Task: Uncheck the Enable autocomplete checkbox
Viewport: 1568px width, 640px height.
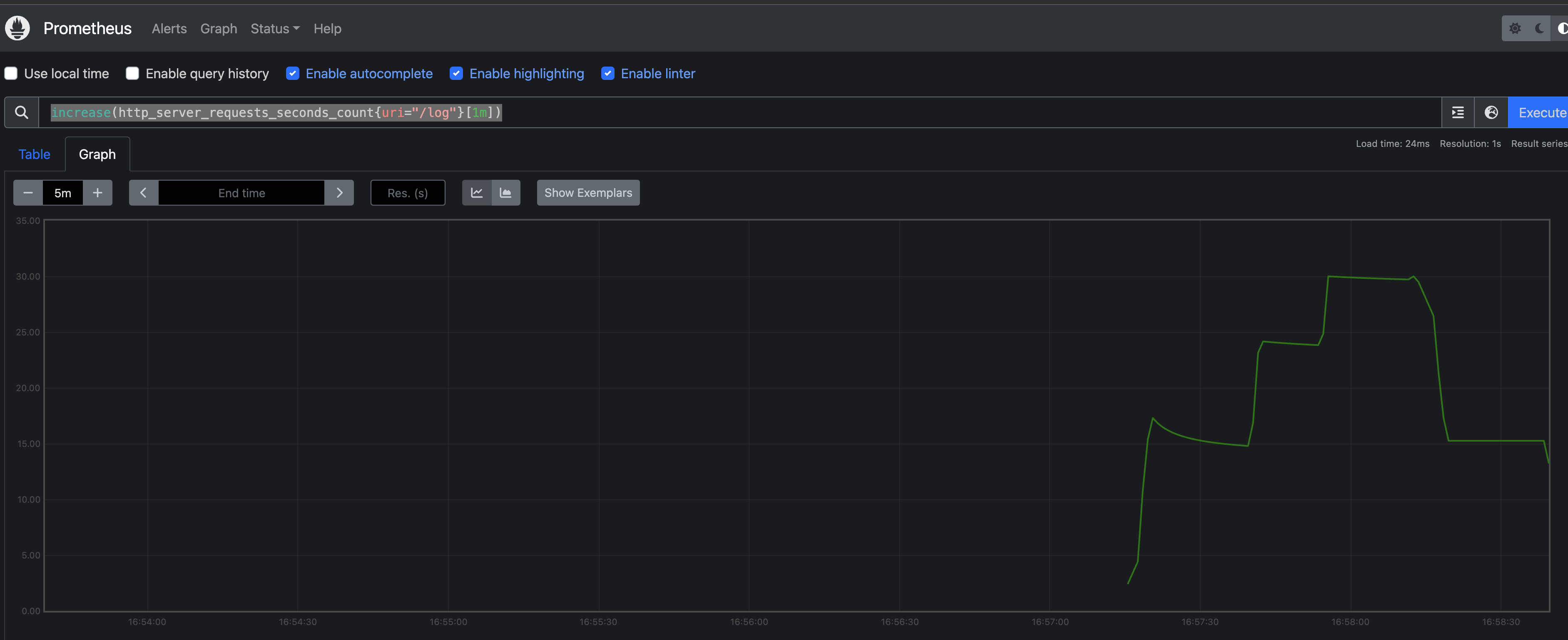Action: (293, 74)
